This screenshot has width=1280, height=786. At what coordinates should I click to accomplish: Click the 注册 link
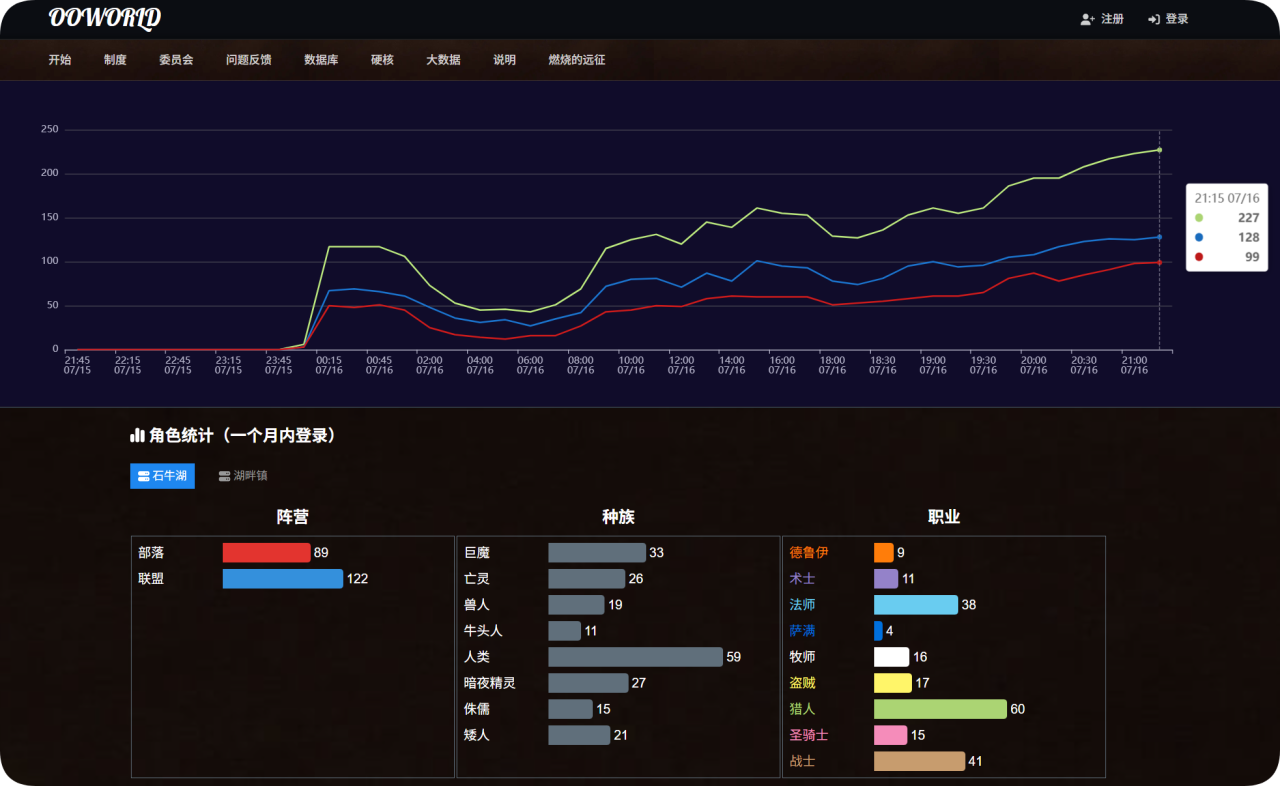point(1111,19)
